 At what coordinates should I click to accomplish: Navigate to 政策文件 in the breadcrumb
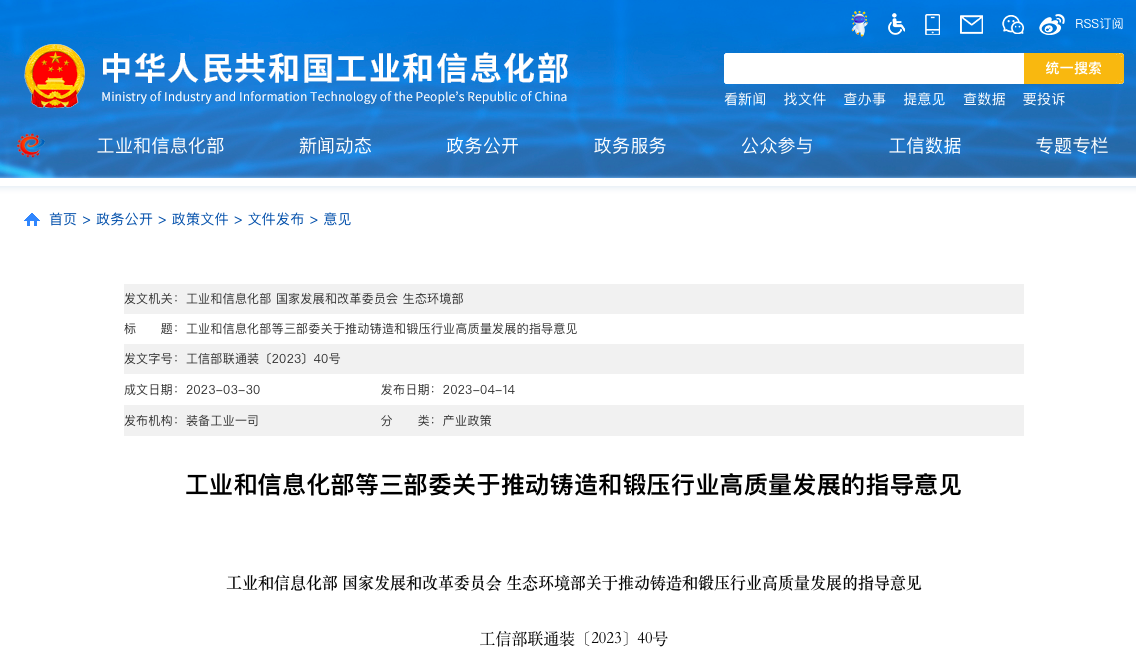tap(200, 219)
